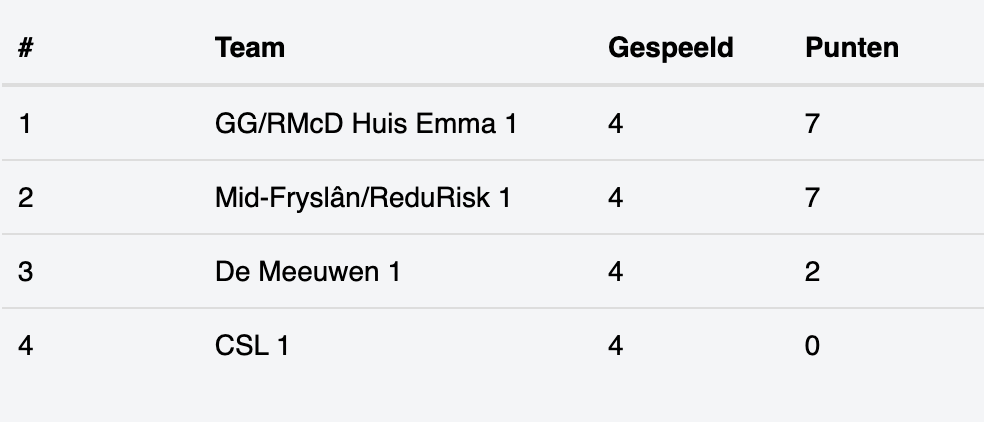Select team De Meeuwen 1
984x422 pixels.
(308, 272)
